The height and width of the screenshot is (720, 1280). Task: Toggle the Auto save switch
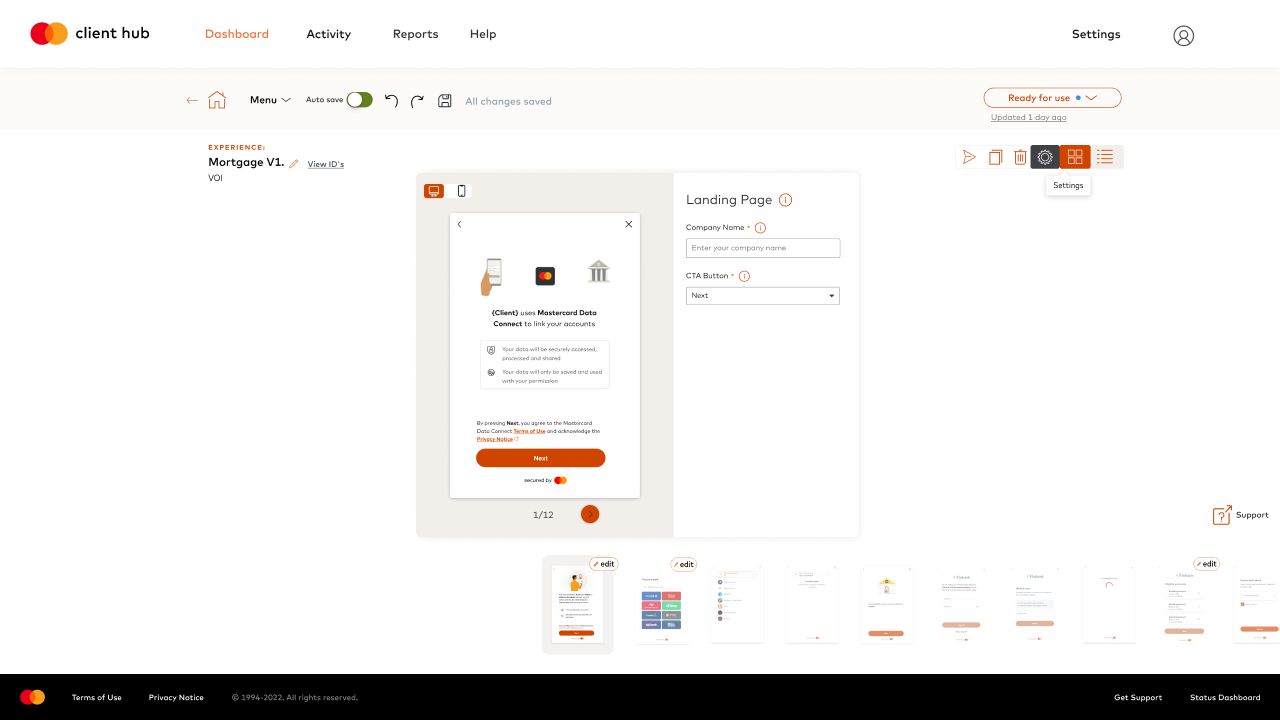click(360, 100)
